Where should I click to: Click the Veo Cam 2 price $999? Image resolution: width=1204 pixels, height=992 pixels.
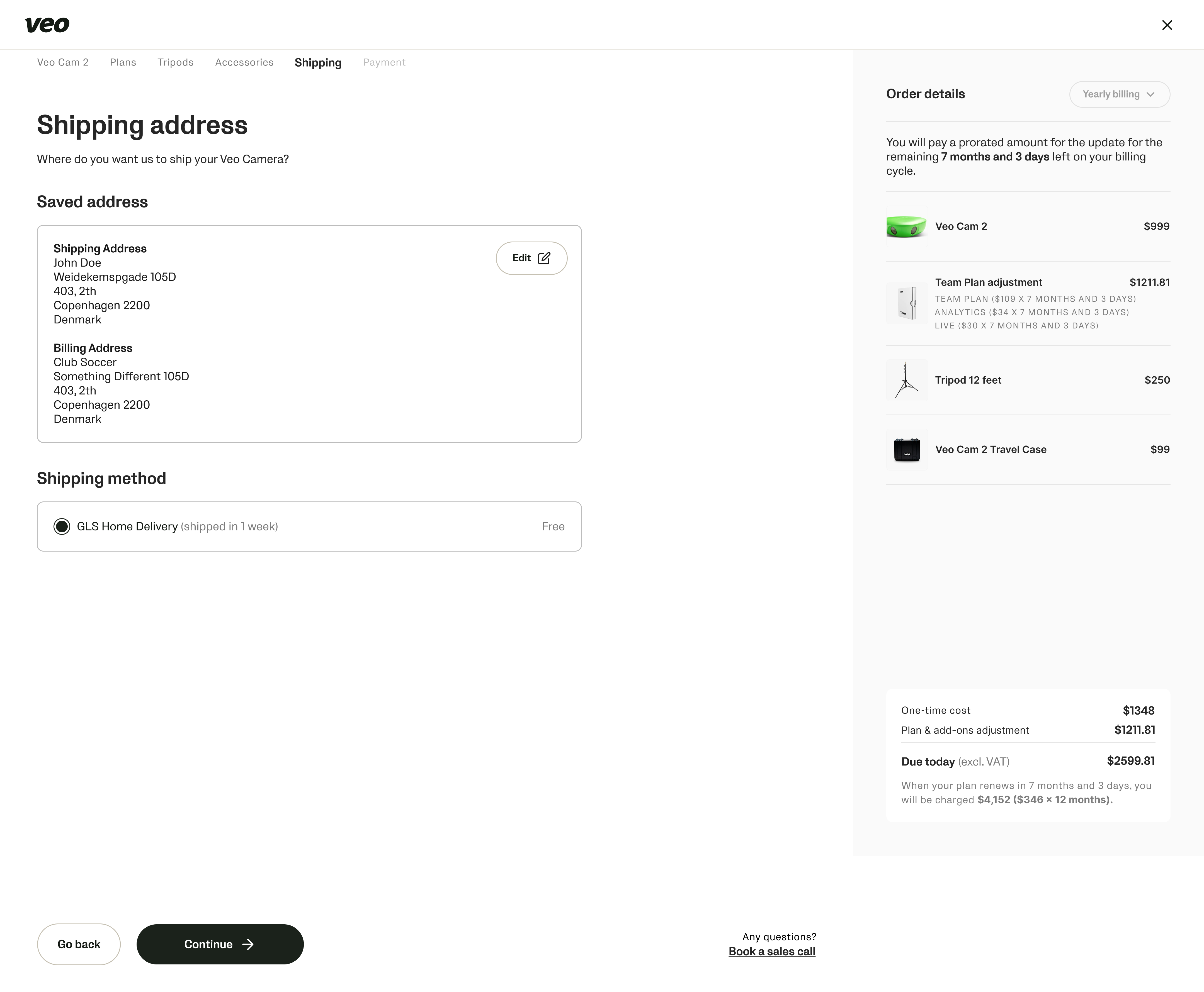point(1157,226)
